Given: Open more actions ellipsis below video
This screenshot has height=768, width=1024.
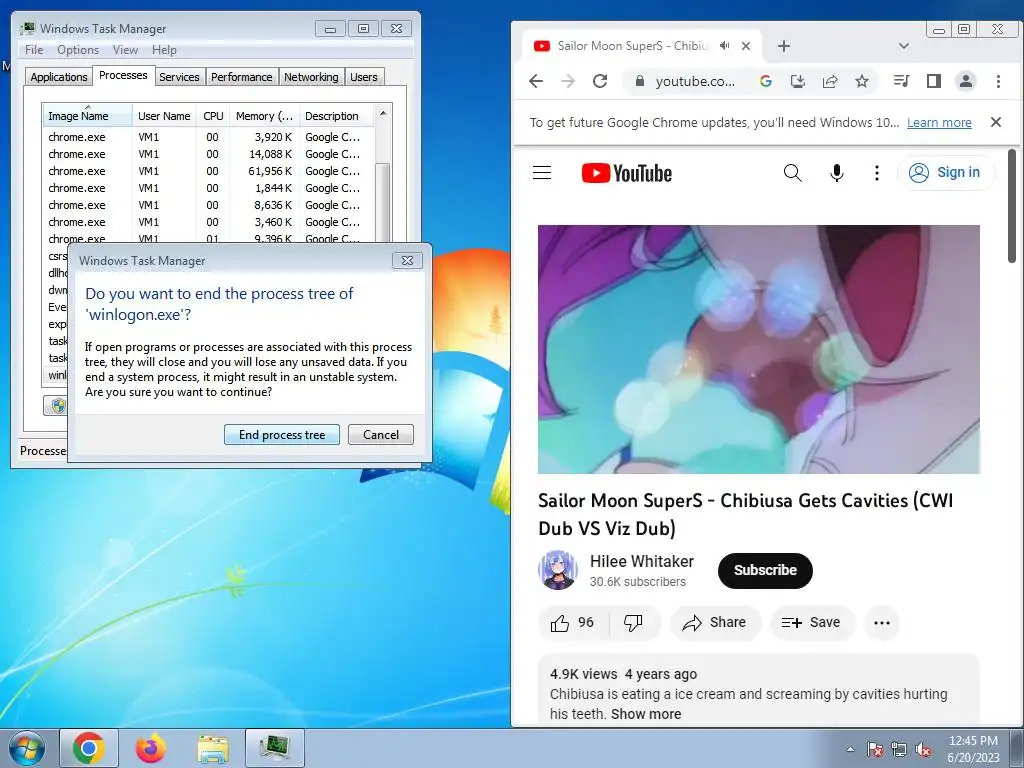Looking at the screenshot, I should (x=882, y=623).
